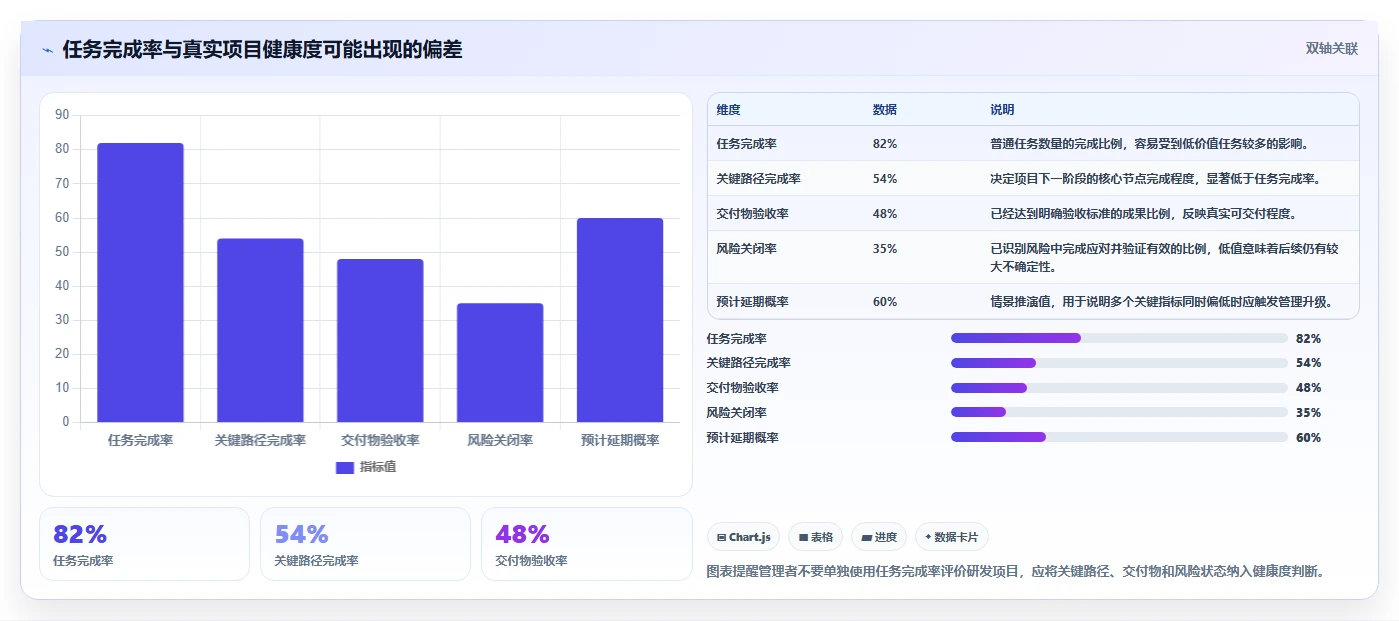Click the 35% progress value label

tap(1308, 413)
